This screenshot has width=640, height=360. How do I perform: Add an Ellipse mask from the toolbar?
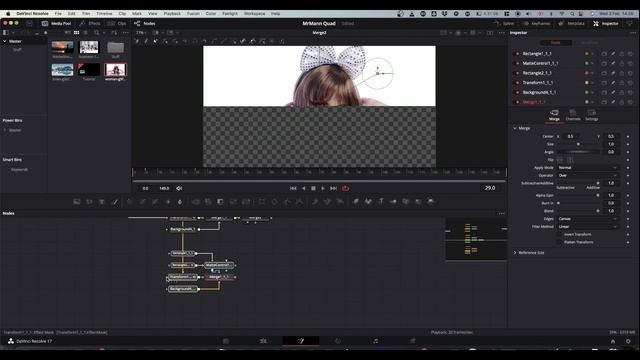pyautogui.click(x=274, y=202)
